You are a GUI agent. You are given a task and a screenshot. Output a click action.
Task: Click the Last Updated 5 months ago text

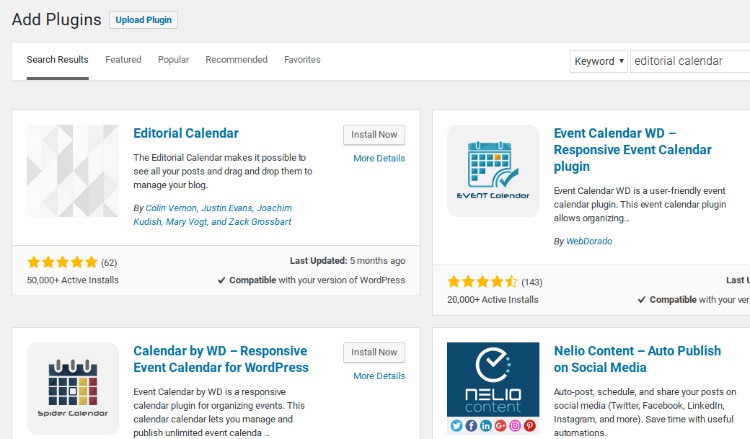point(347,261)
